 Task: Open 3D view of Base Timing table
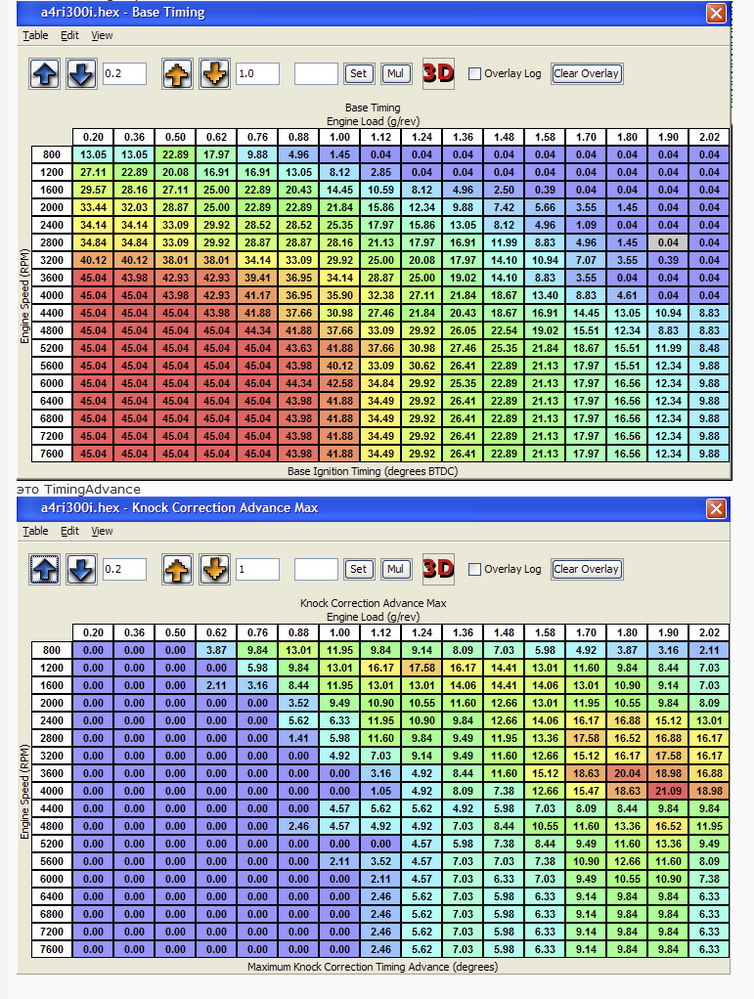point(438,73)
